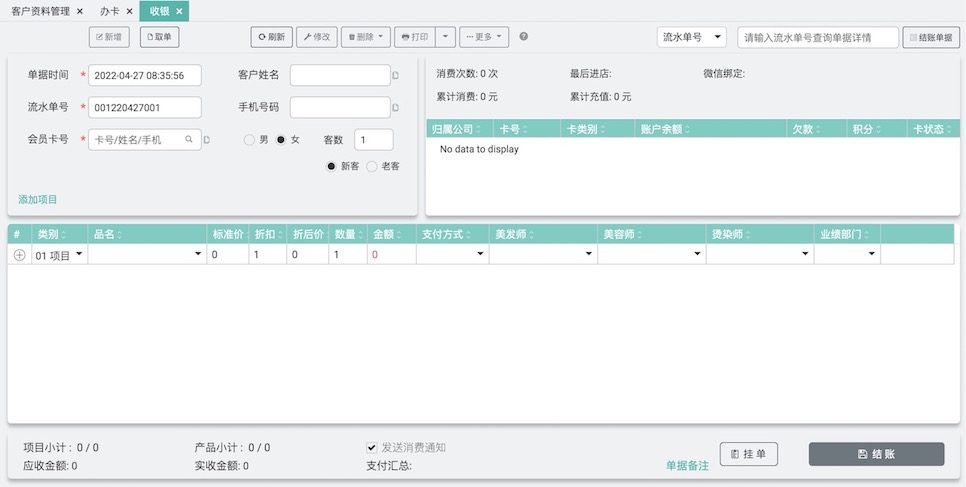
Task: Open the 删除 dropdown
Action: coord(366,37)
